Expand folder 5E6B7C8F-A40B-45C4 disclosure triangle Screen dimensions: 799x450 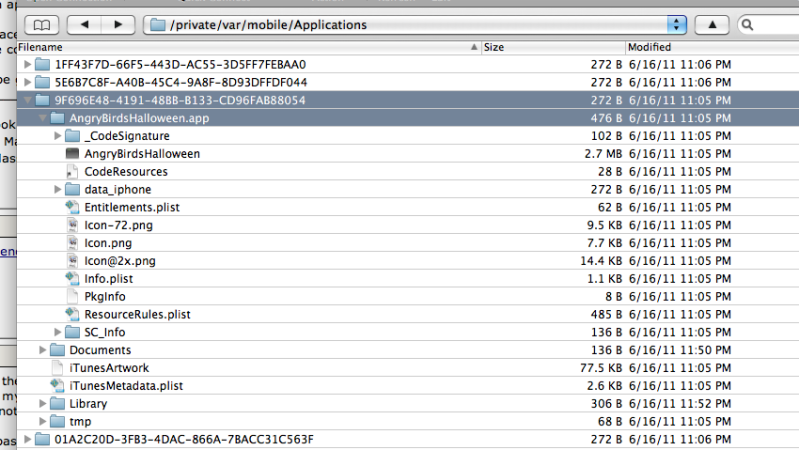point(28,82)
